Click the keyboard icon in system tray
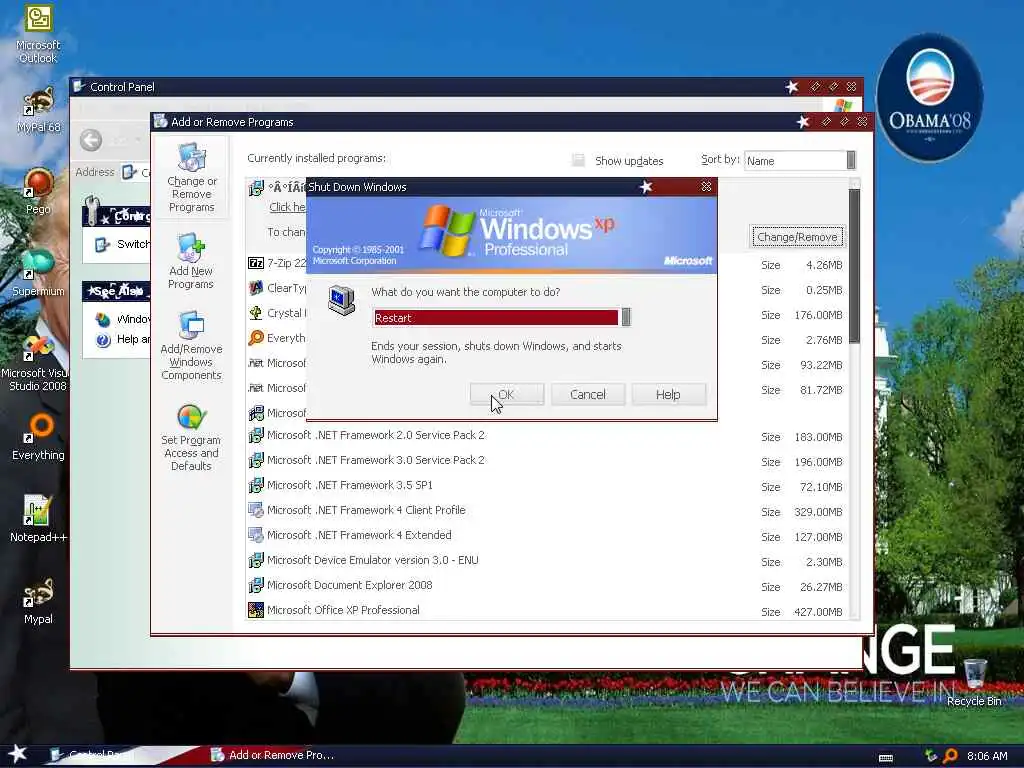This screenshot has width=1024, height=768. click(886, 758)
